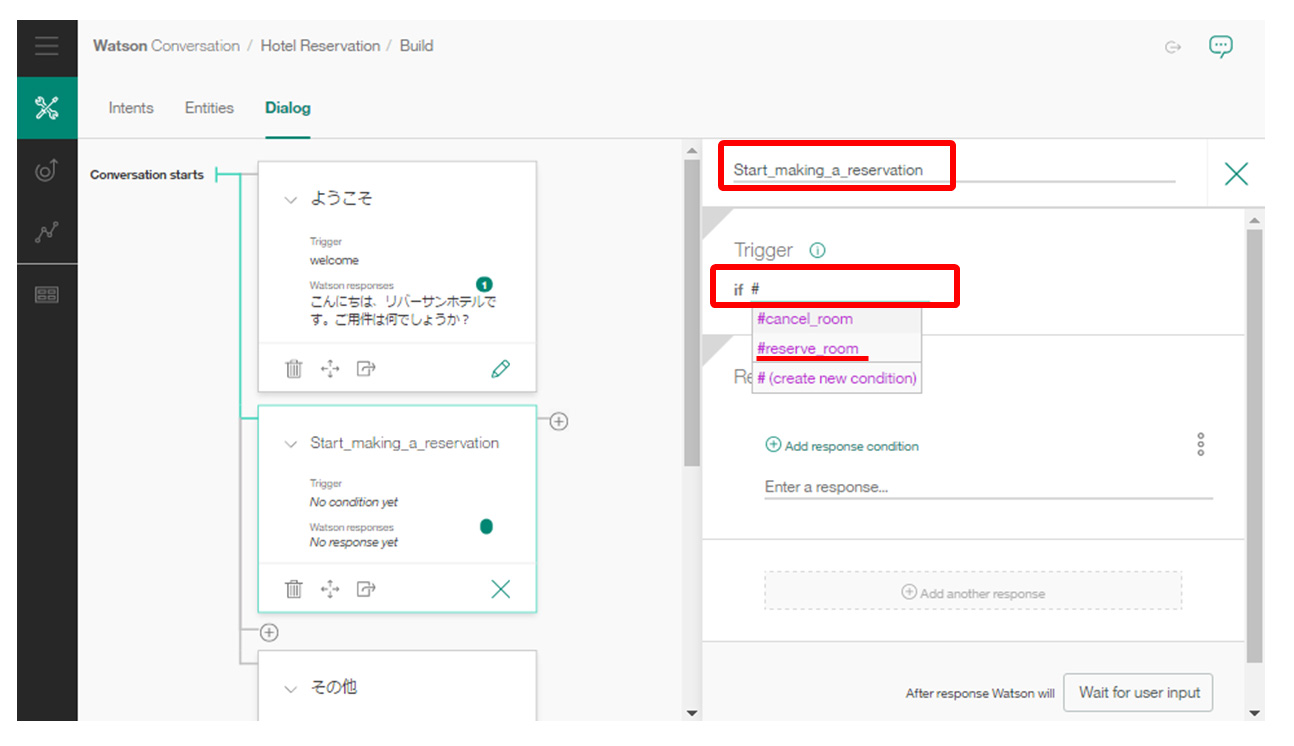Click Add response condition link

[x=842, y=446]
